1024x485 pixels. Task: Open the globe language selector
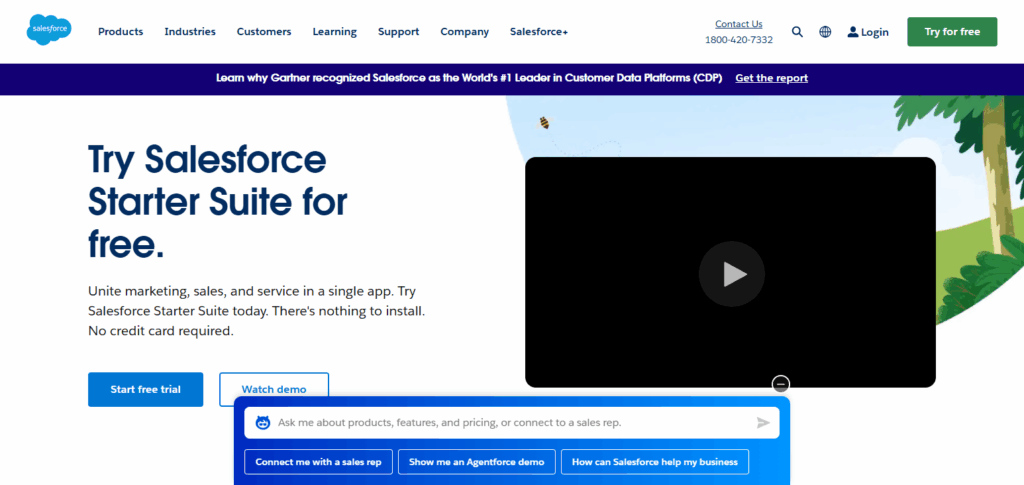(x=825, y=32)
